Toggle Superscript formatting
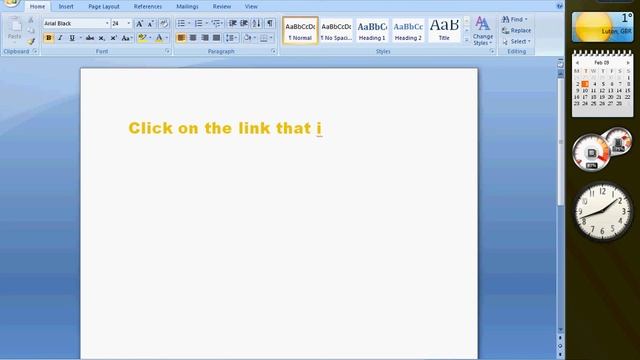 point(113,38)
